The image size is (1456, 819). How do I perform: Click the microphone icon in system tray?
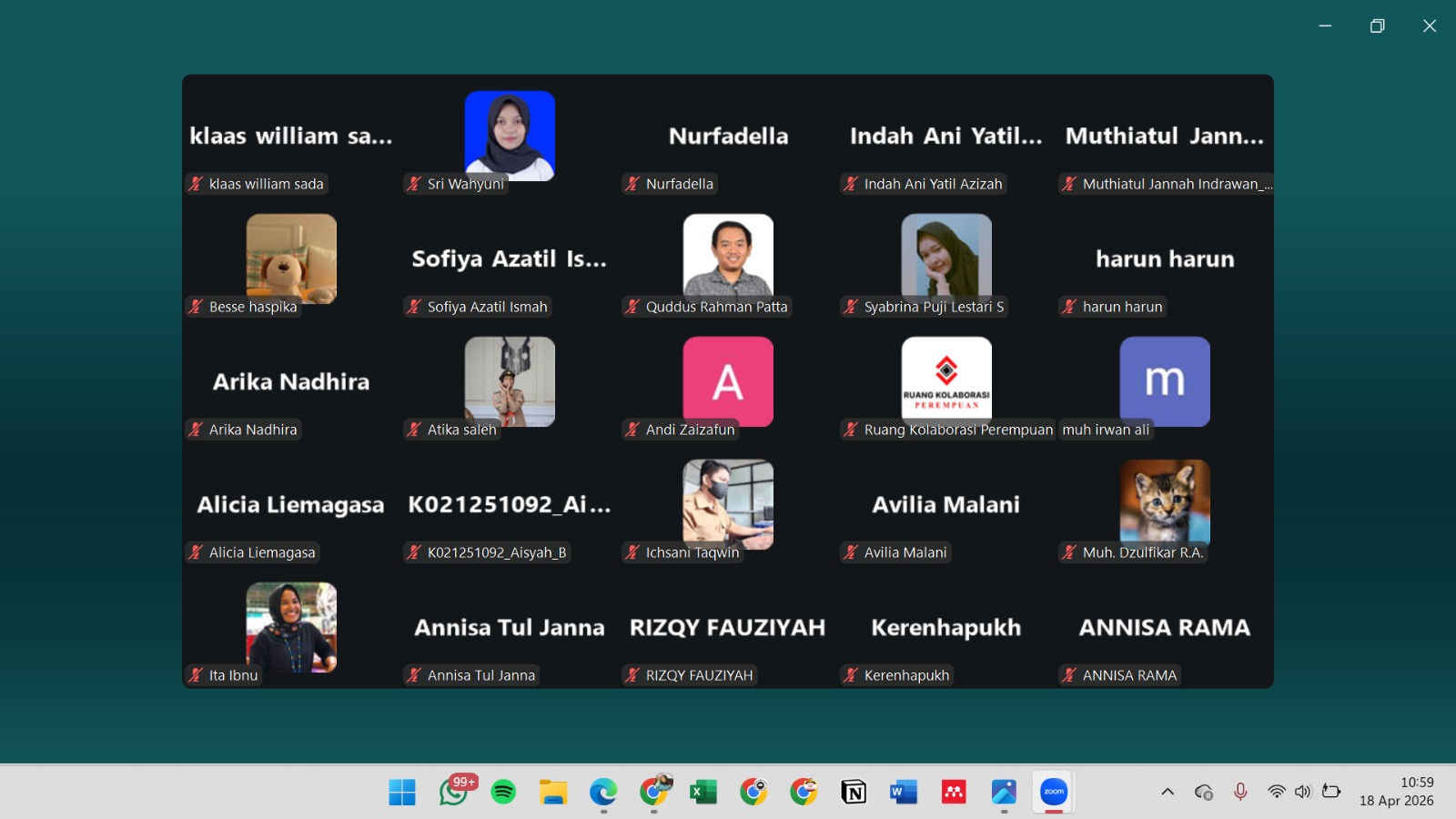click(x=1240, y=792)
